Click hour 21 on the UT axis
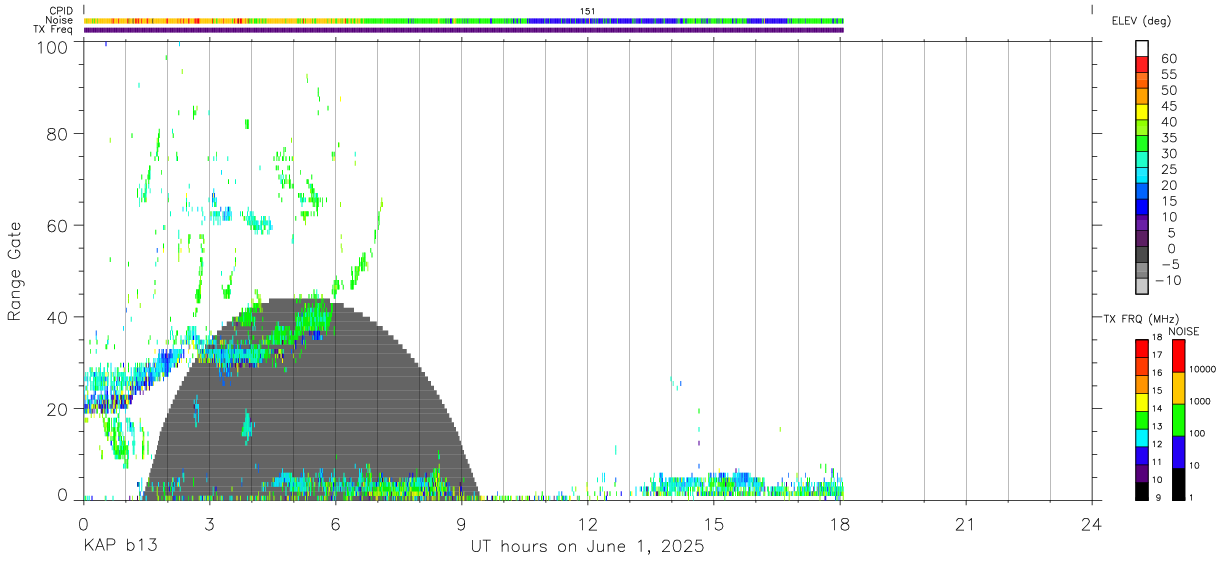1228x567 pixels. (x=965, y=523)
